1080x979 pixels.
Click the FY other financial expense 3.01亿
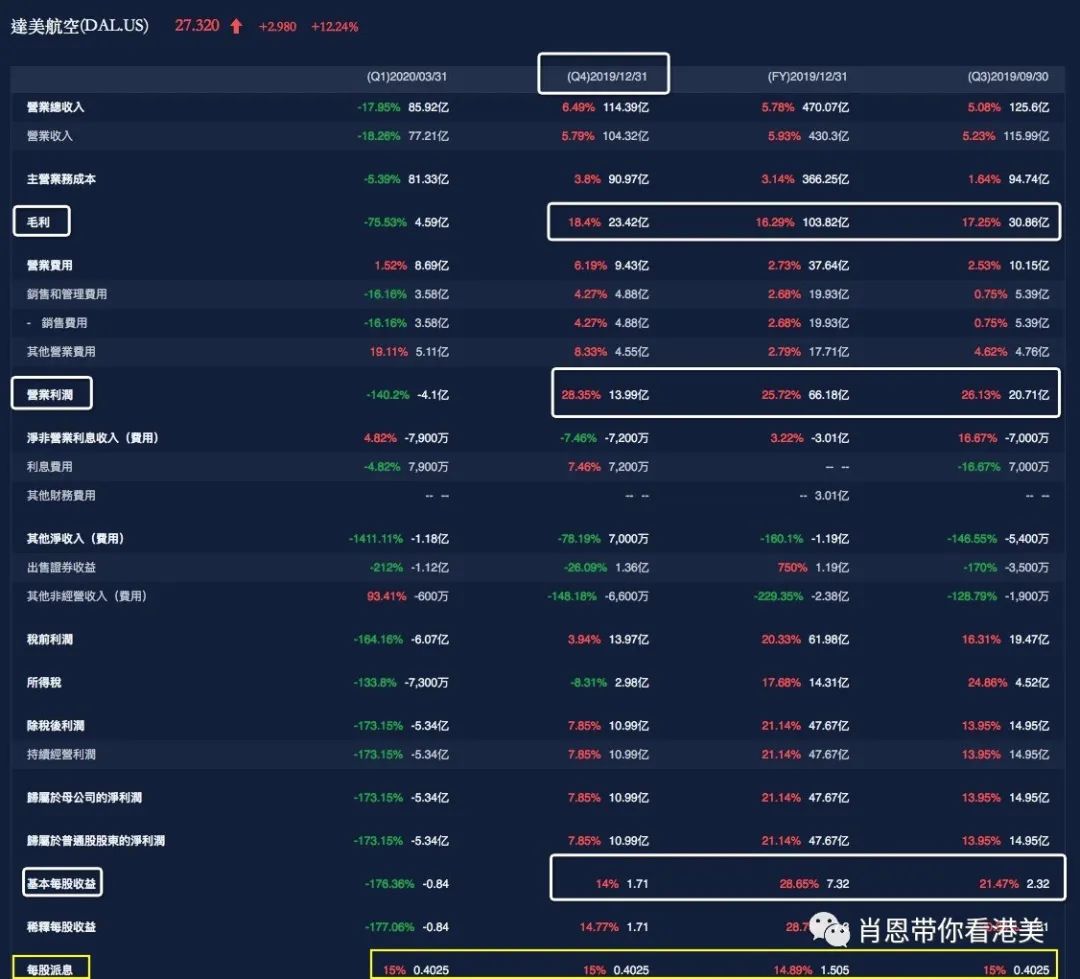coord(832,496)
